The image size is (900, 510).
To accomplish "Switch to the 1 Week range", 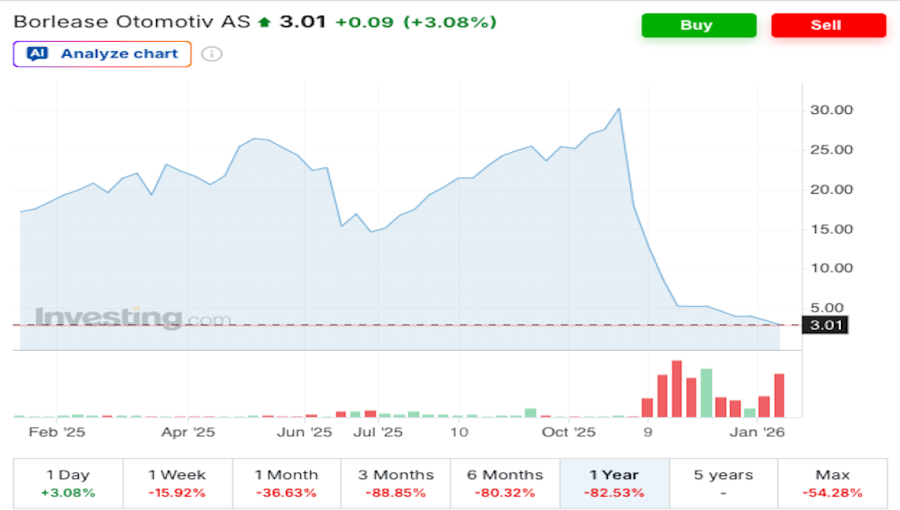I will (x=177, y=483).
